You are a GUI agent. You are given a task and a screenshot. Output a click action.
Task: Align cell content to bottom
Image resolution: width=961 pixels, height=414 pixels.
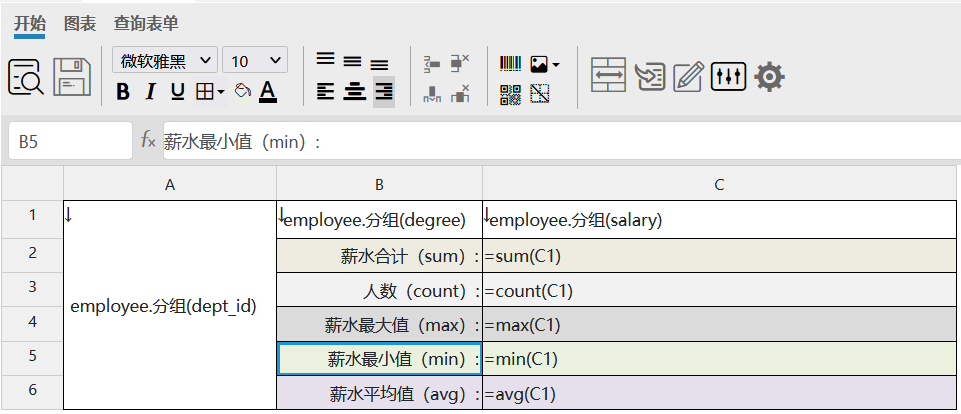[x=379, y=64]
